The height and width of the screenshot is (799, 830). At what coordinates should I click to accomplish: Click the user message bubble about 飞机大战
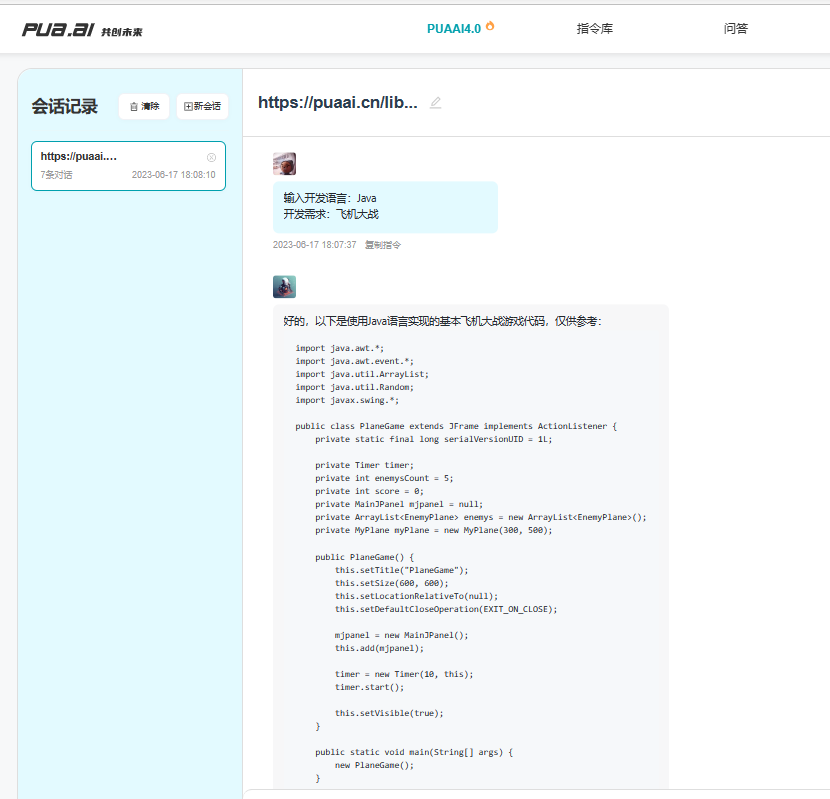385,206
